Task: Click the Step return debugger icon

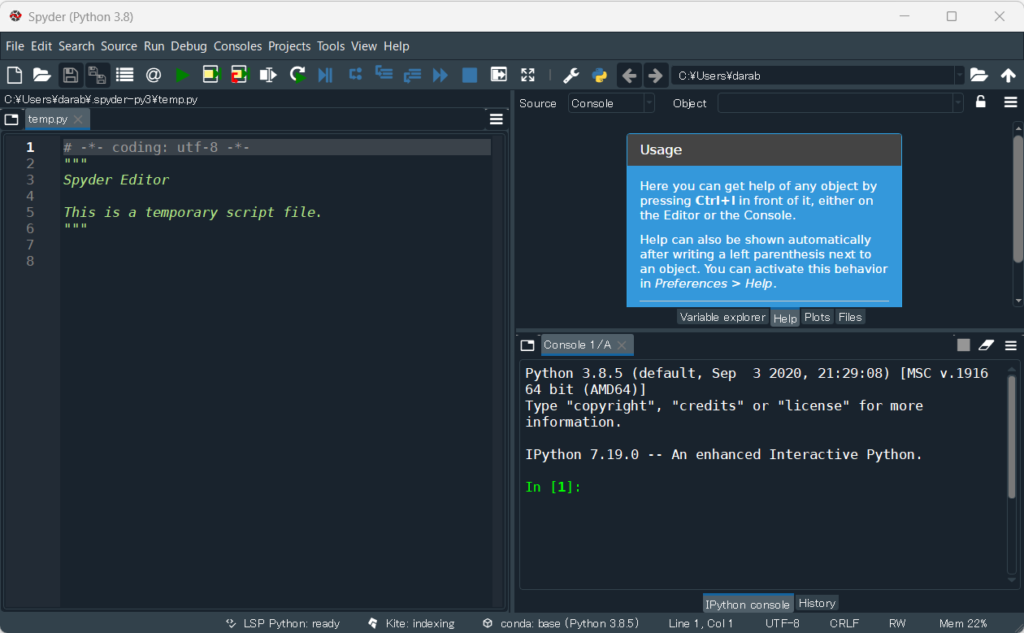Action: [412, 75]
